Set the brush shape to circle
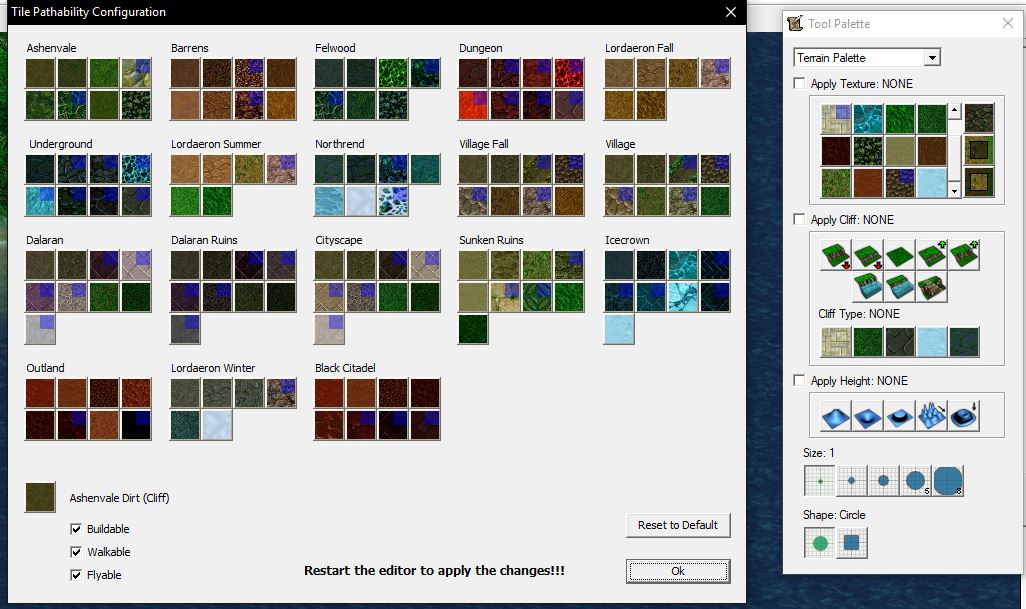1026x609 pixels. tap(819, 543)
